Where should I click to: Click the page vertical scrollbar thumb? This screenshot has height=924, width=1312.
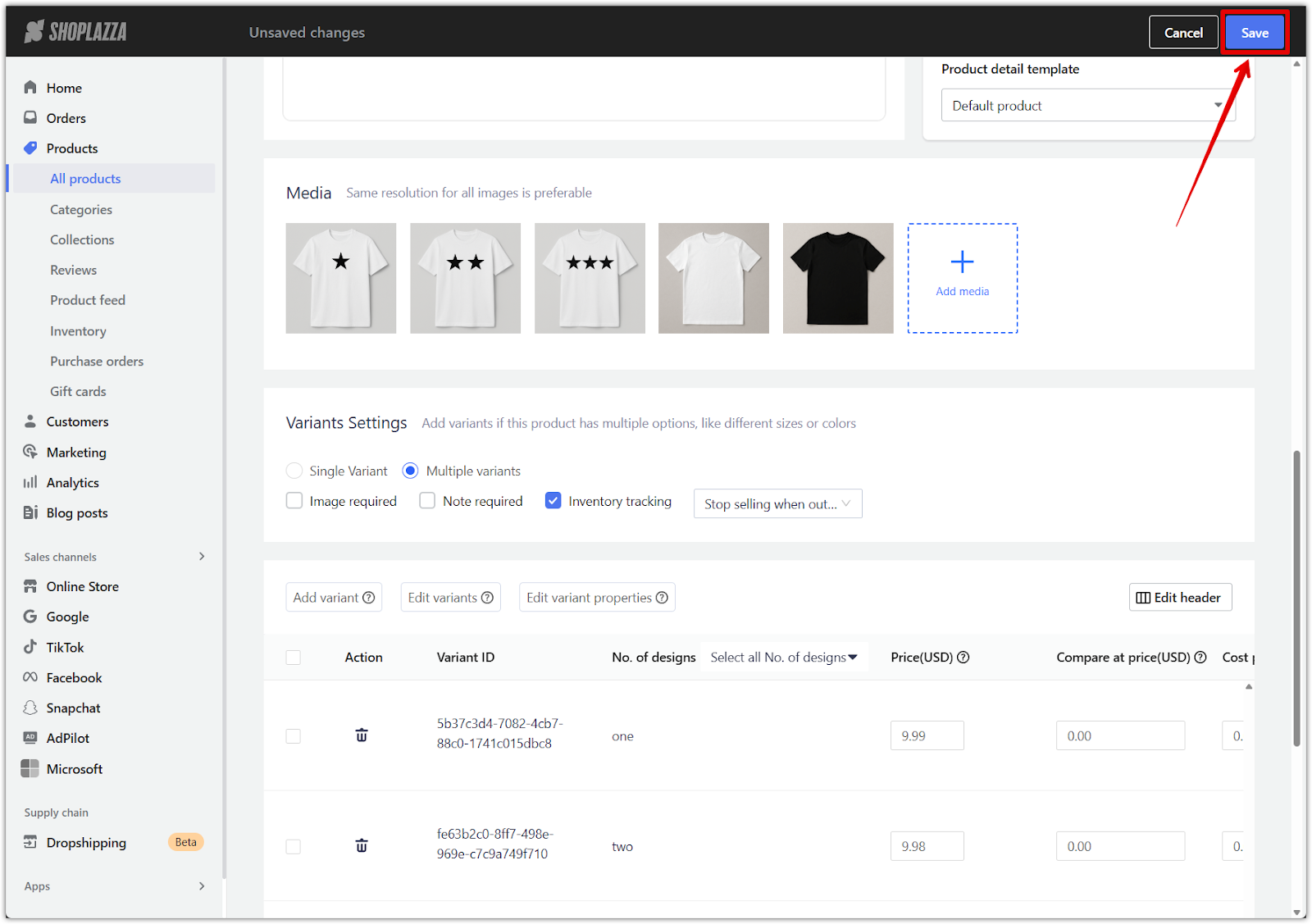1296,599
